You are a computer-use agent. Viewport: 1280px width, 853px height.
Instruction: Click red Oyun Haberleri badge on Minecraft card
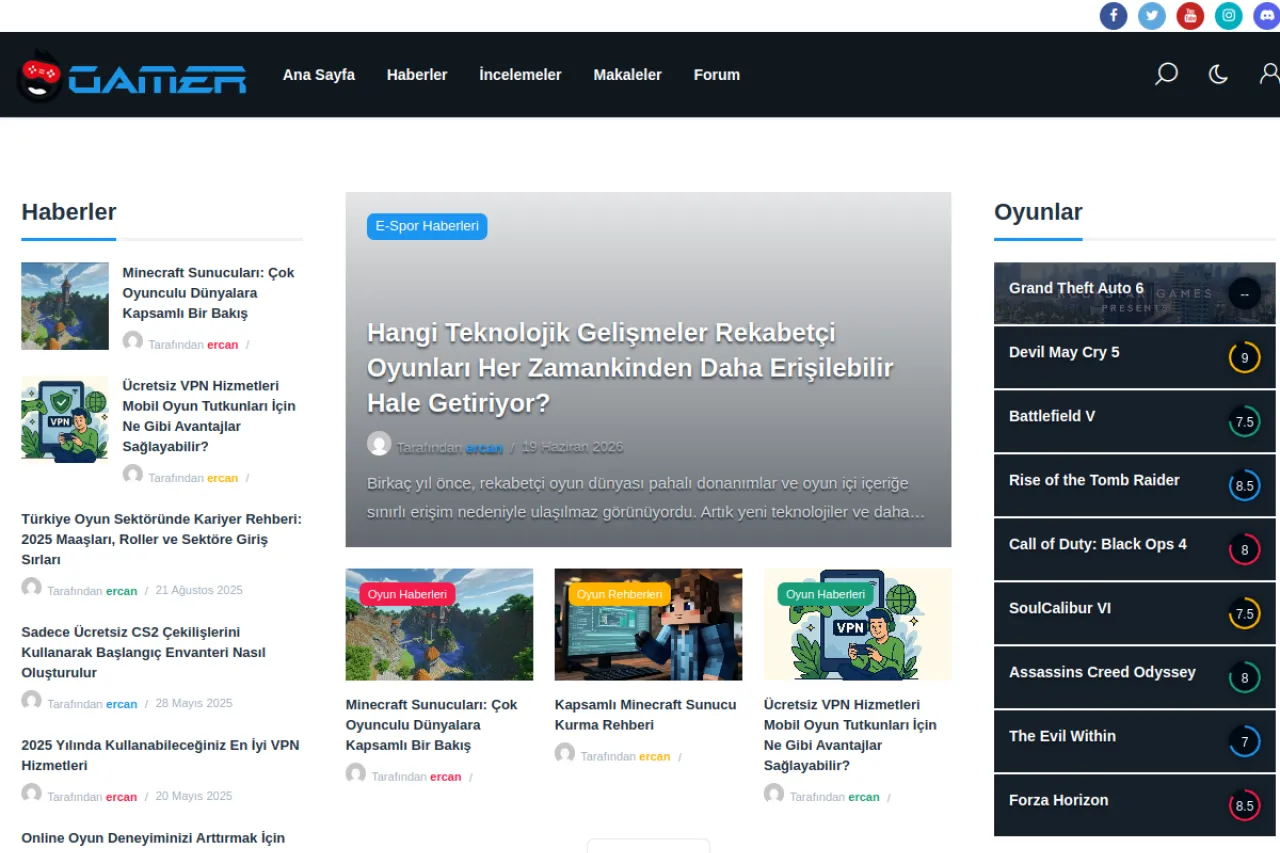click(407, 594)
